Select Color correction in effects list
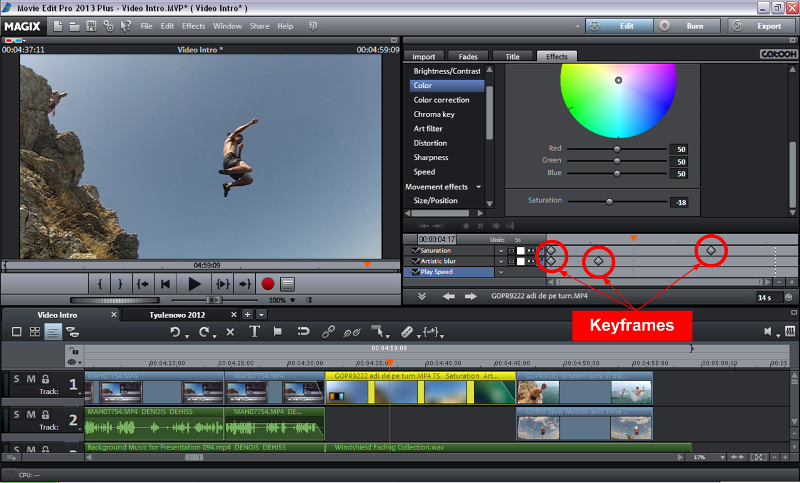Viewport: 800px width, 483px height. pos(441,100)
